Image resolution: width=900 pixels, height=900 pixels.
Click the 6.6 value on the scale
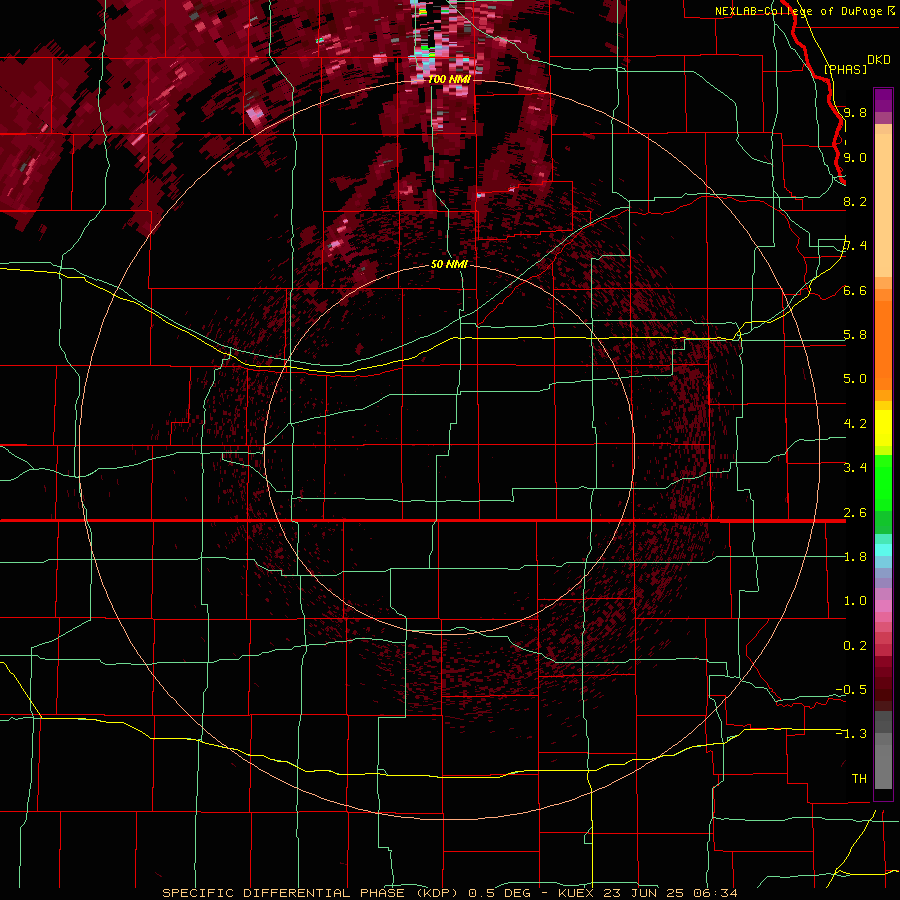[855, 290]
